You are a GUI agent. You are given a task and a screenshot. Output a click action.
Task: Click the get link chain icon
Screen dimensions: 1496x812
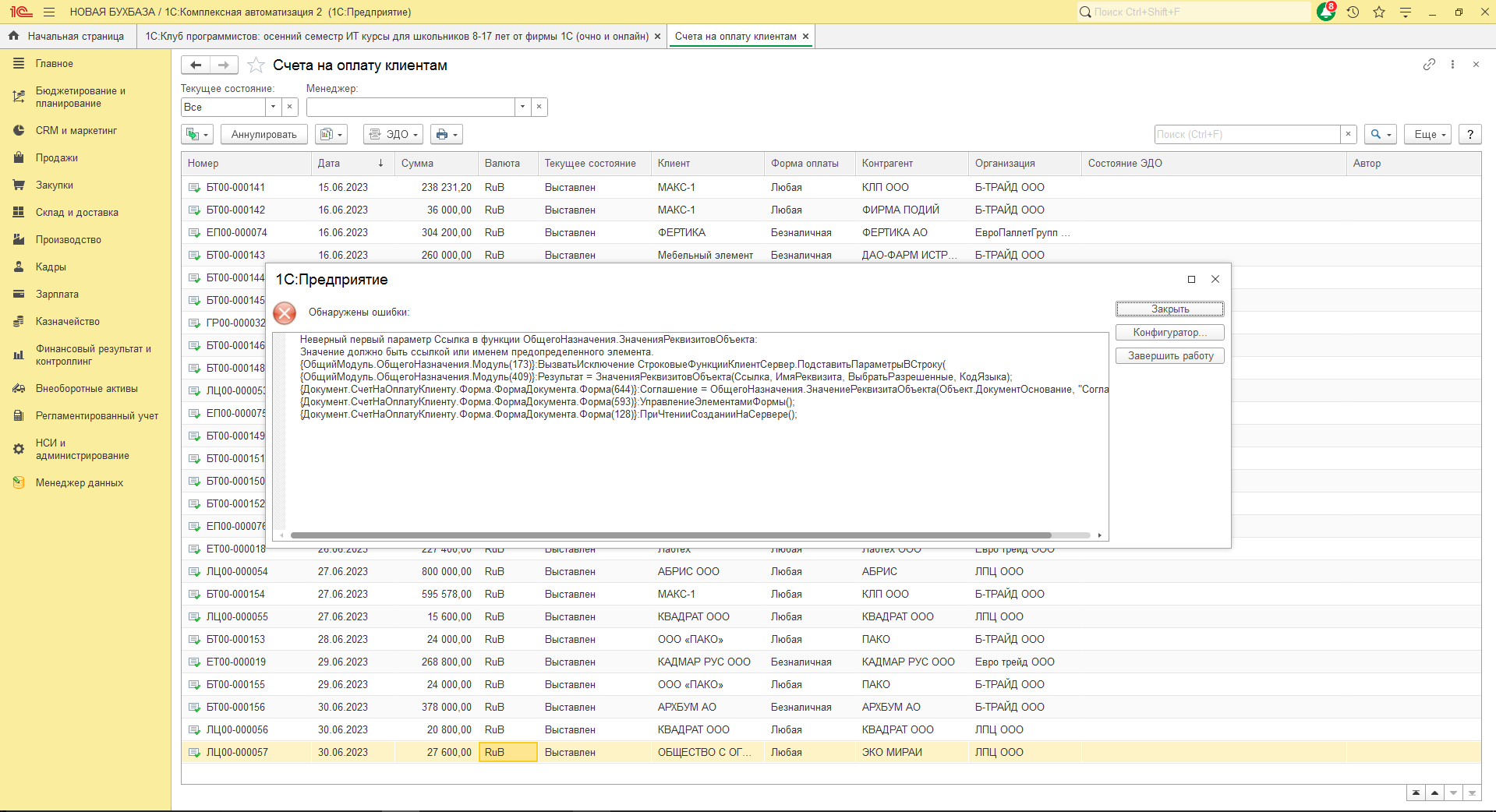(x=1429, y=65)
